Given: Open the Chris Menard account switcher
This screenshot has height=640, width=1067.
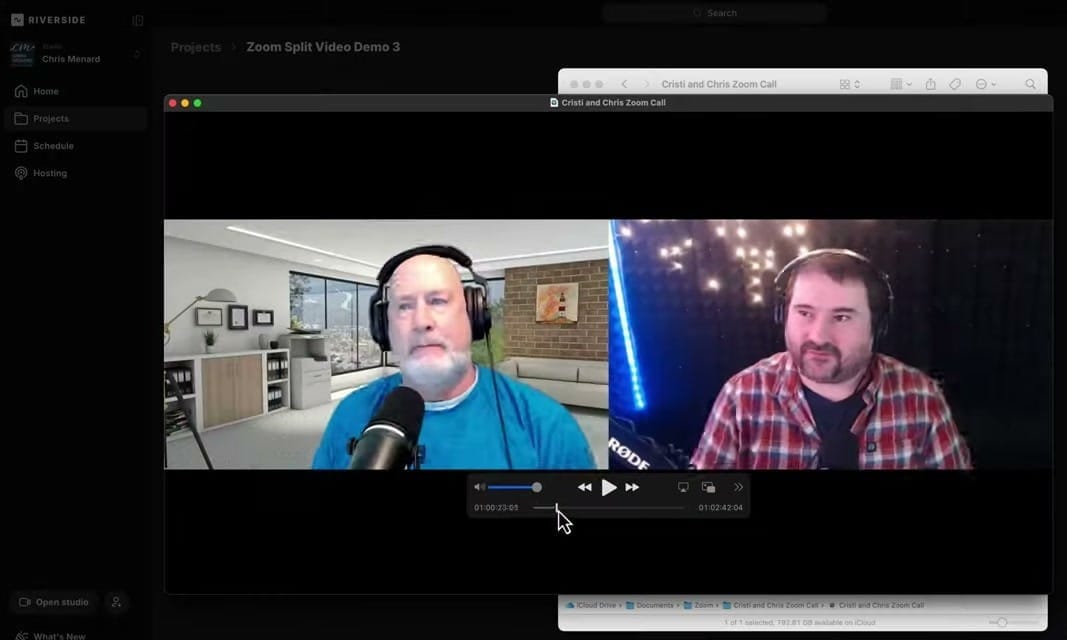Looking at the screenshot, I should [75, 54].
